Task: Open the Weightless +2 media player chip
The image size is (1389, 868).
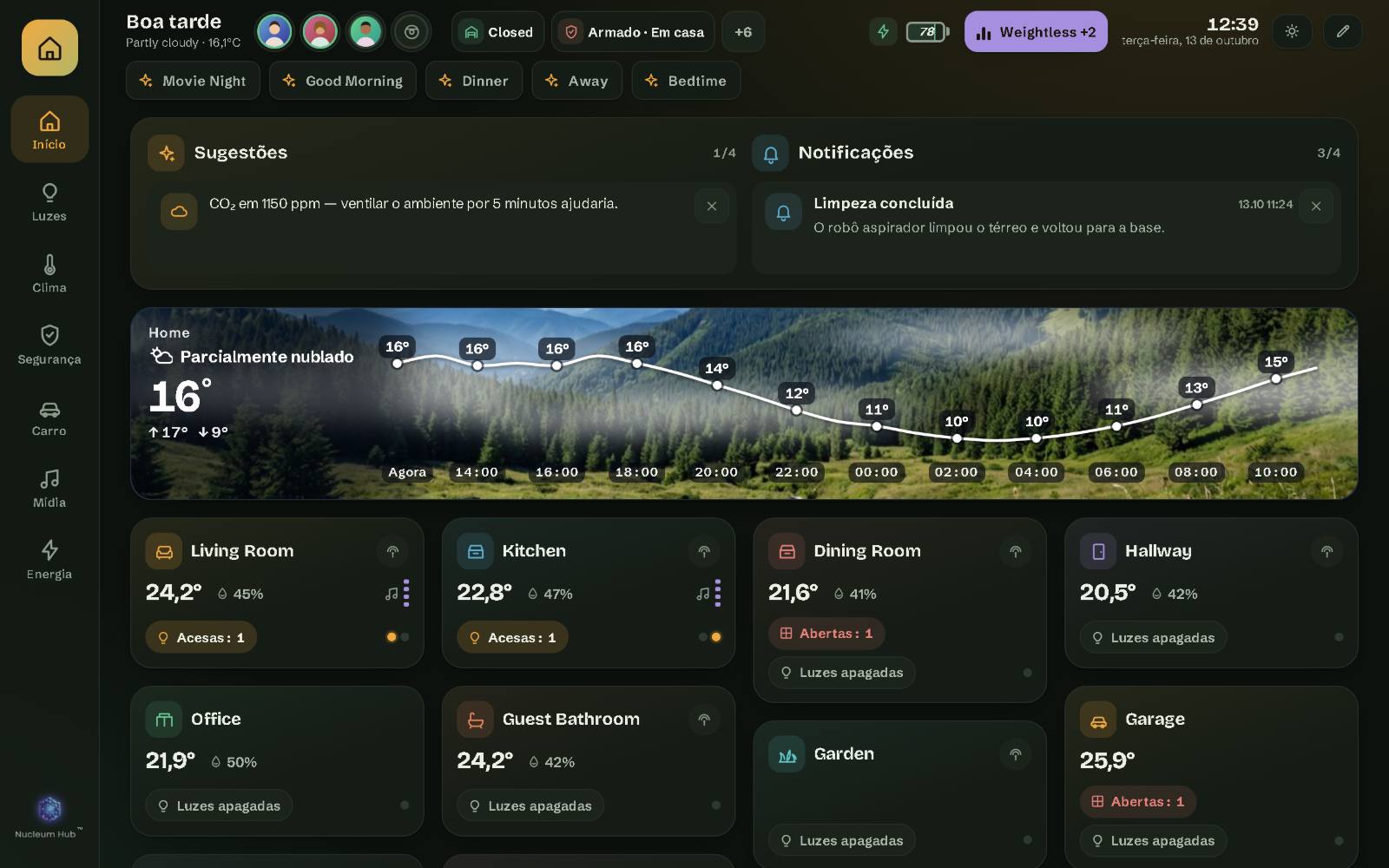Action: click(1036, 32)
